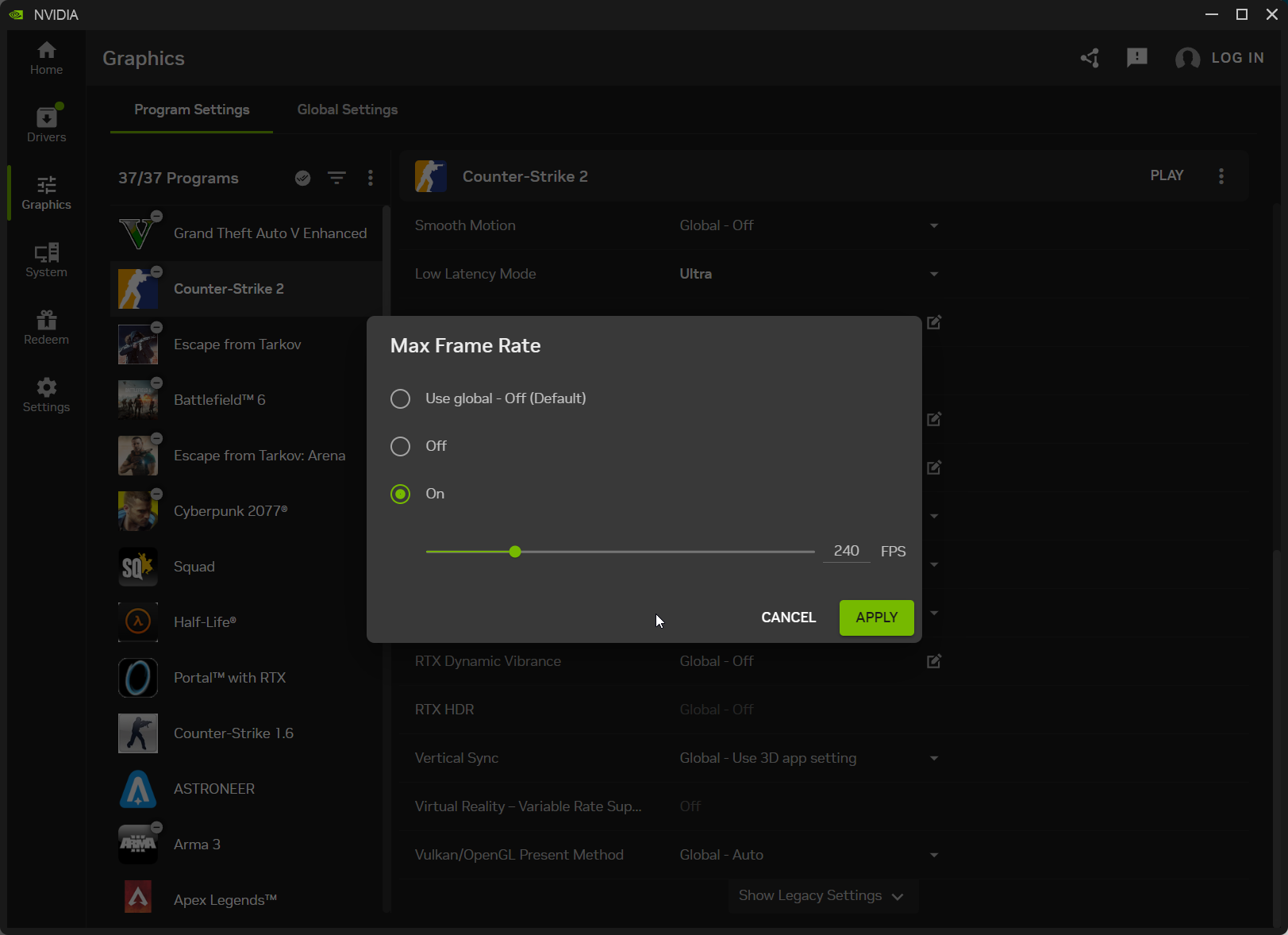The image size is (1288, 935).
Task: Open the Drivers section
Action: pyautogui.click(x=46, y=125)
